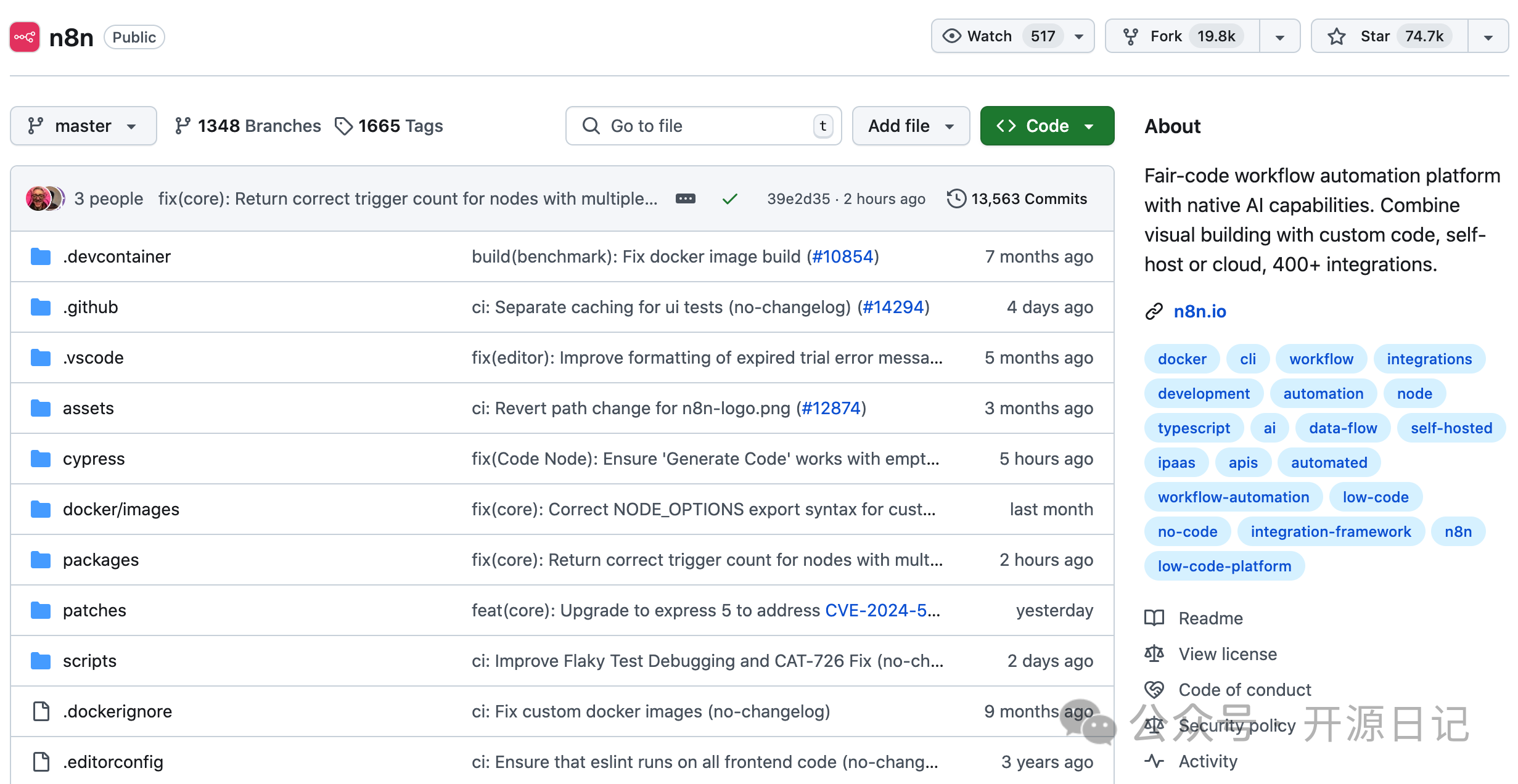Click the Code of conduct heart icon
Screen dimensions: 1518x784
click(x=1154, y=690)
